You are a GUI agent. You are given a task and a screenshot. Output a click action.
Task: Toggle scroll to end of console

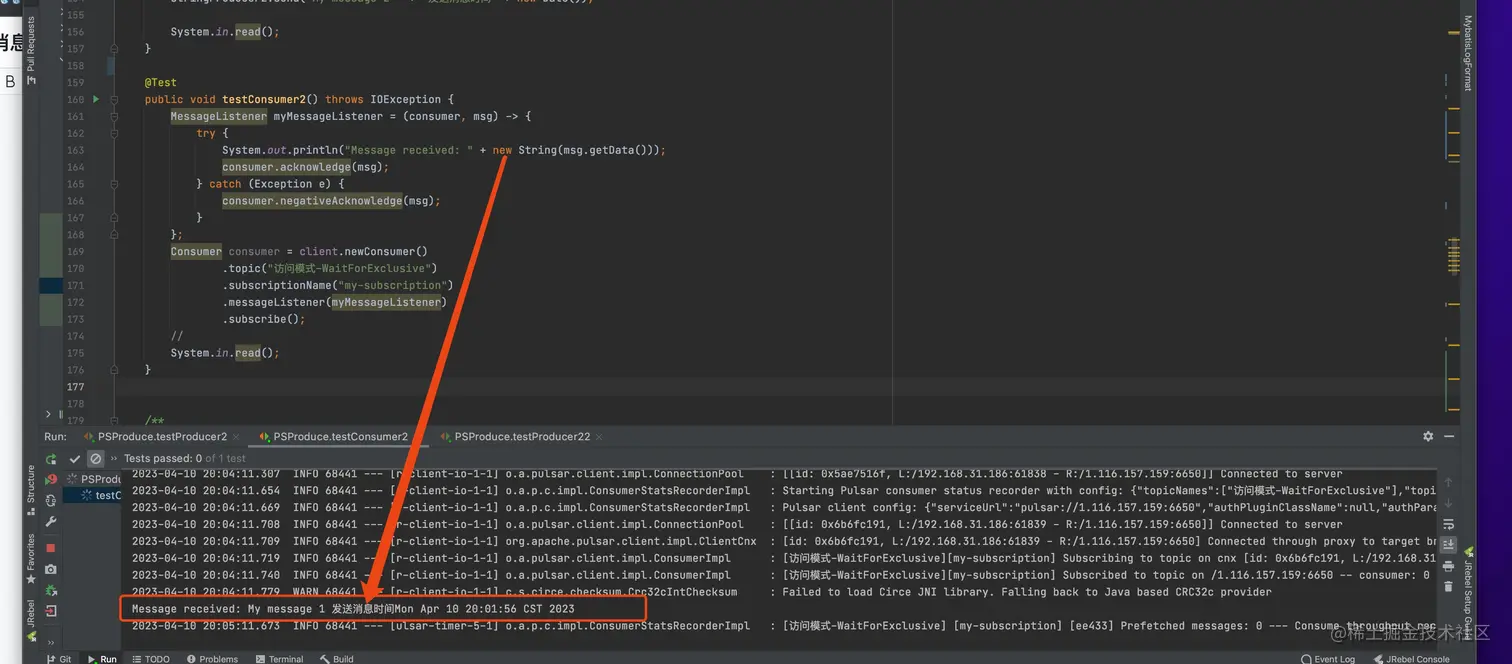(1449, 545)
